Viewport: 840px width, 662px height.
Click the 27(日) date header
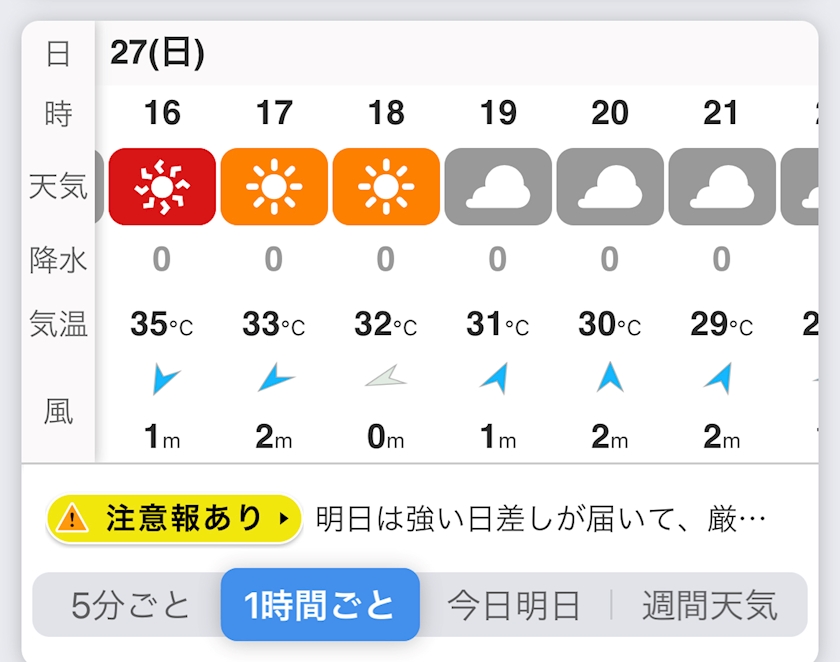click(157, 53)
